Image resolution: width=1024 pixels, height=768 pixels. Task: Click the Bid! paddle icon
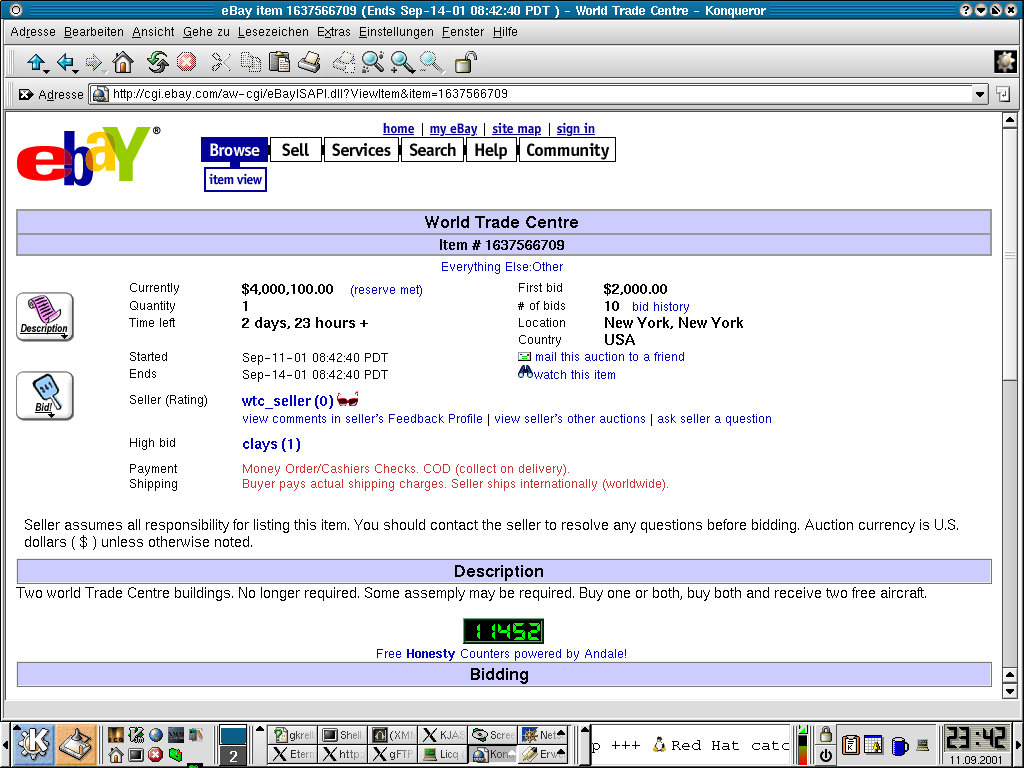44,396
